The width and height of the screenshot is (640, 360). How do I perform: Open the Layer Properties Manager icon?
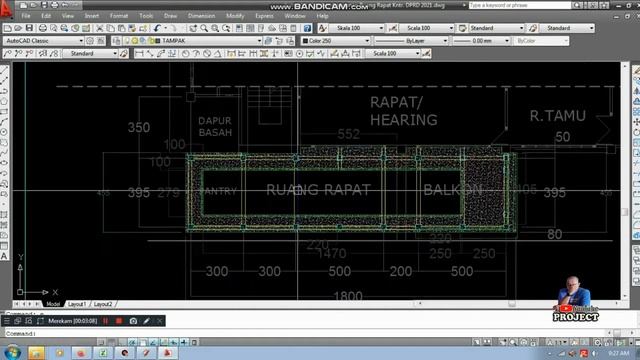point(116,41)
